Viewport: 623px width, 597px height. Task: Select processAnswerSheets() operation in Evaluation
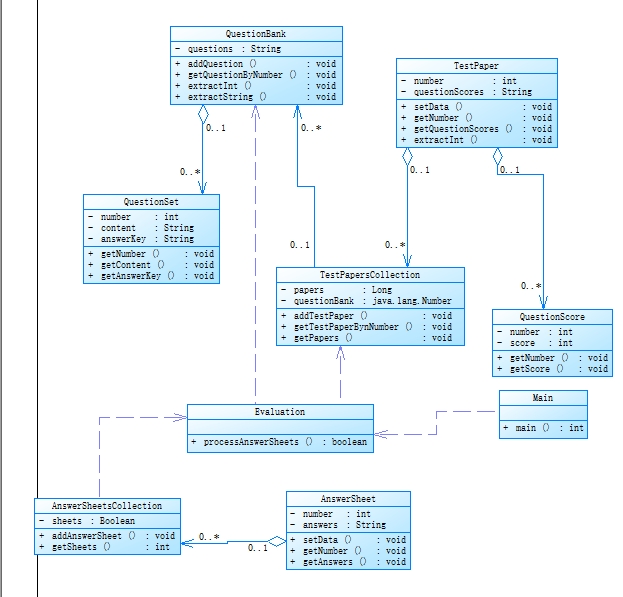click(x=279, y=442)
